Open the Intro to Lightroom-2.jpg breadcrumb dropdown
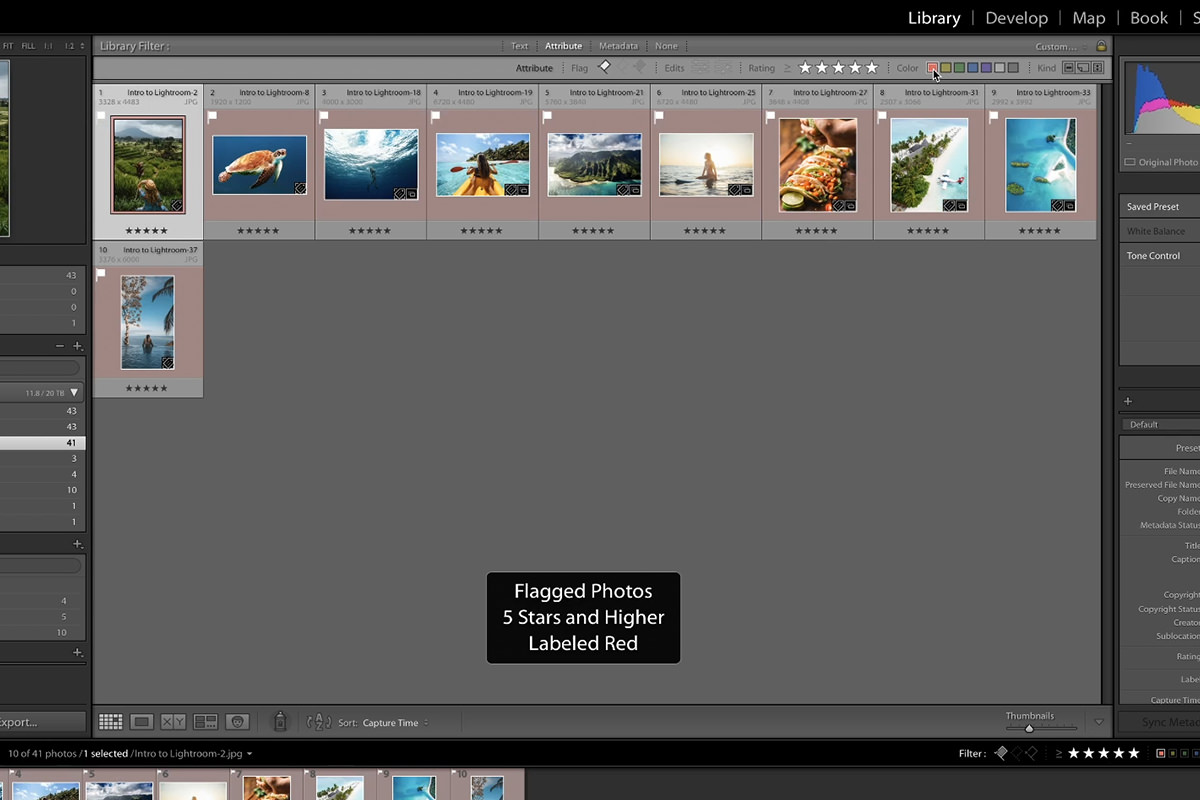The width and height of the screenshot is (1200, 800). tap(200, 753)
